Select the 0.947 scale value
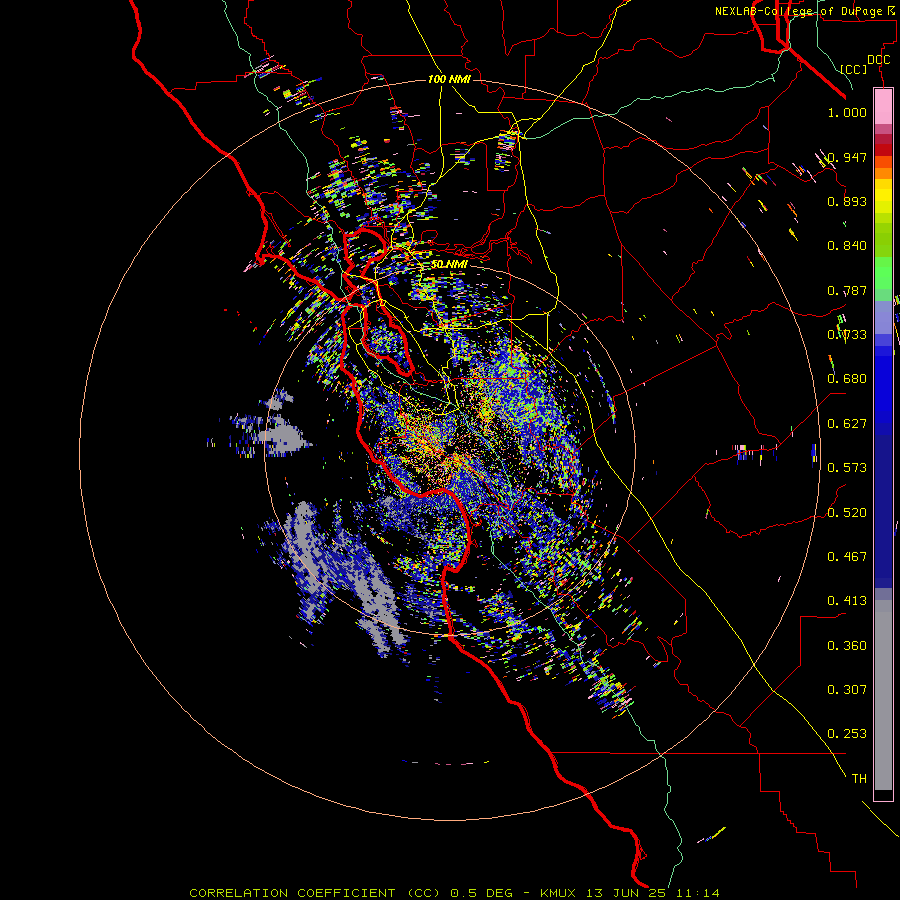 coord(847,157)
